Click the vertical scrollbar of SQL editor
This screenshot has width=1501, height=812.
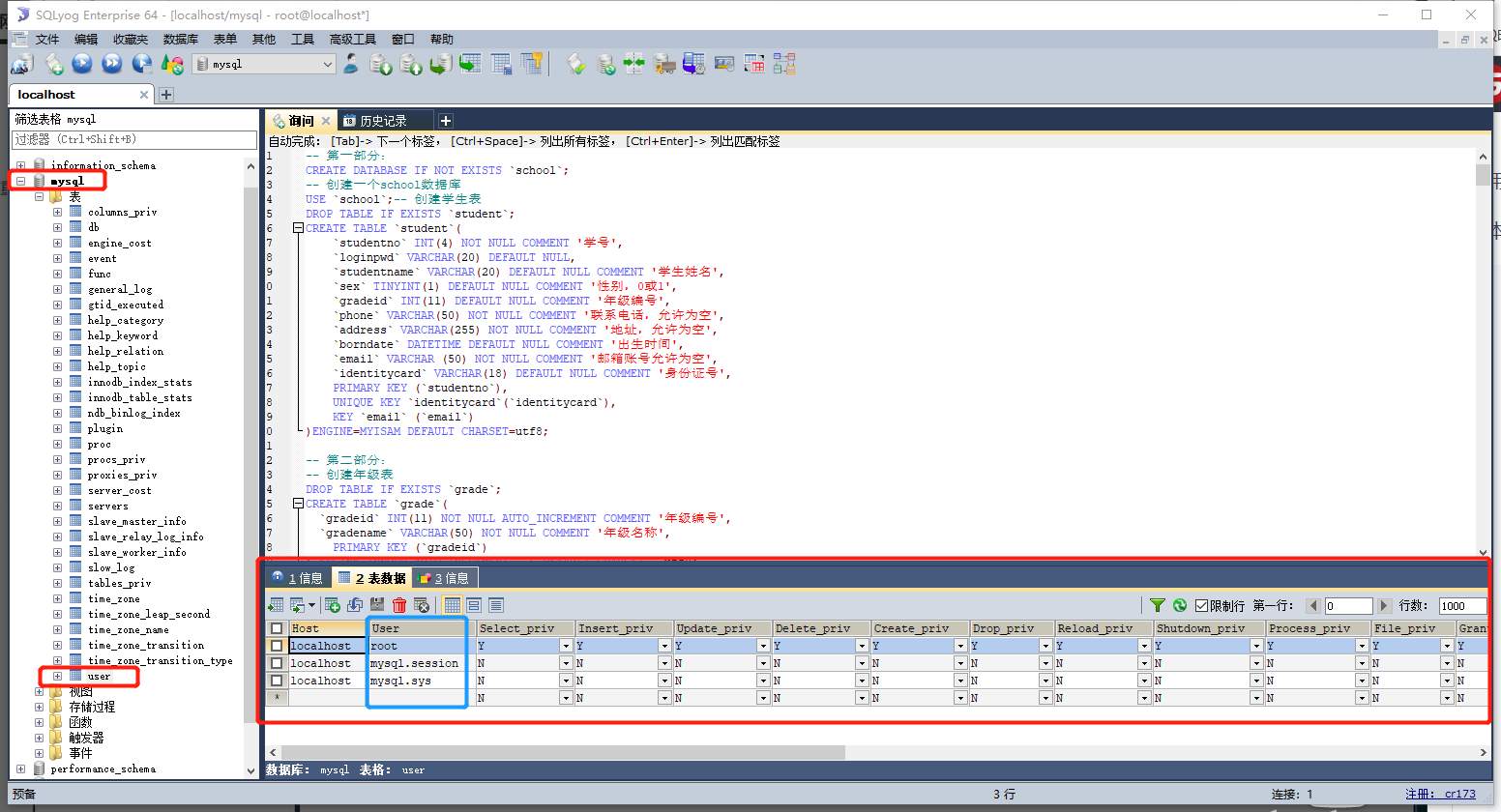1483,175
